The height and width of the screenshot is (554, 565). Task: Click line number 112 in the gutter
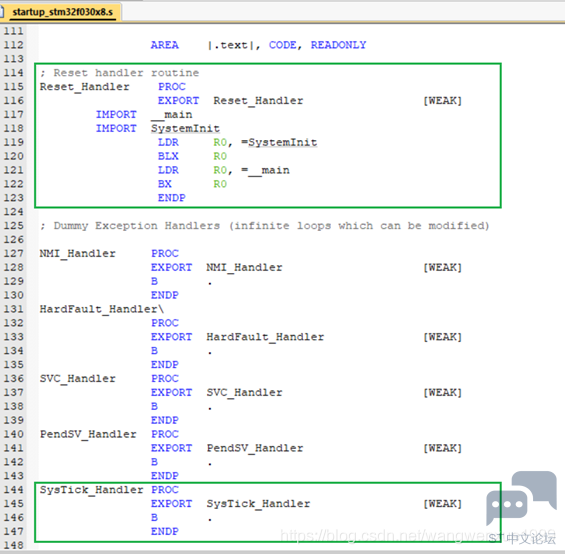(x=14, y=45)
